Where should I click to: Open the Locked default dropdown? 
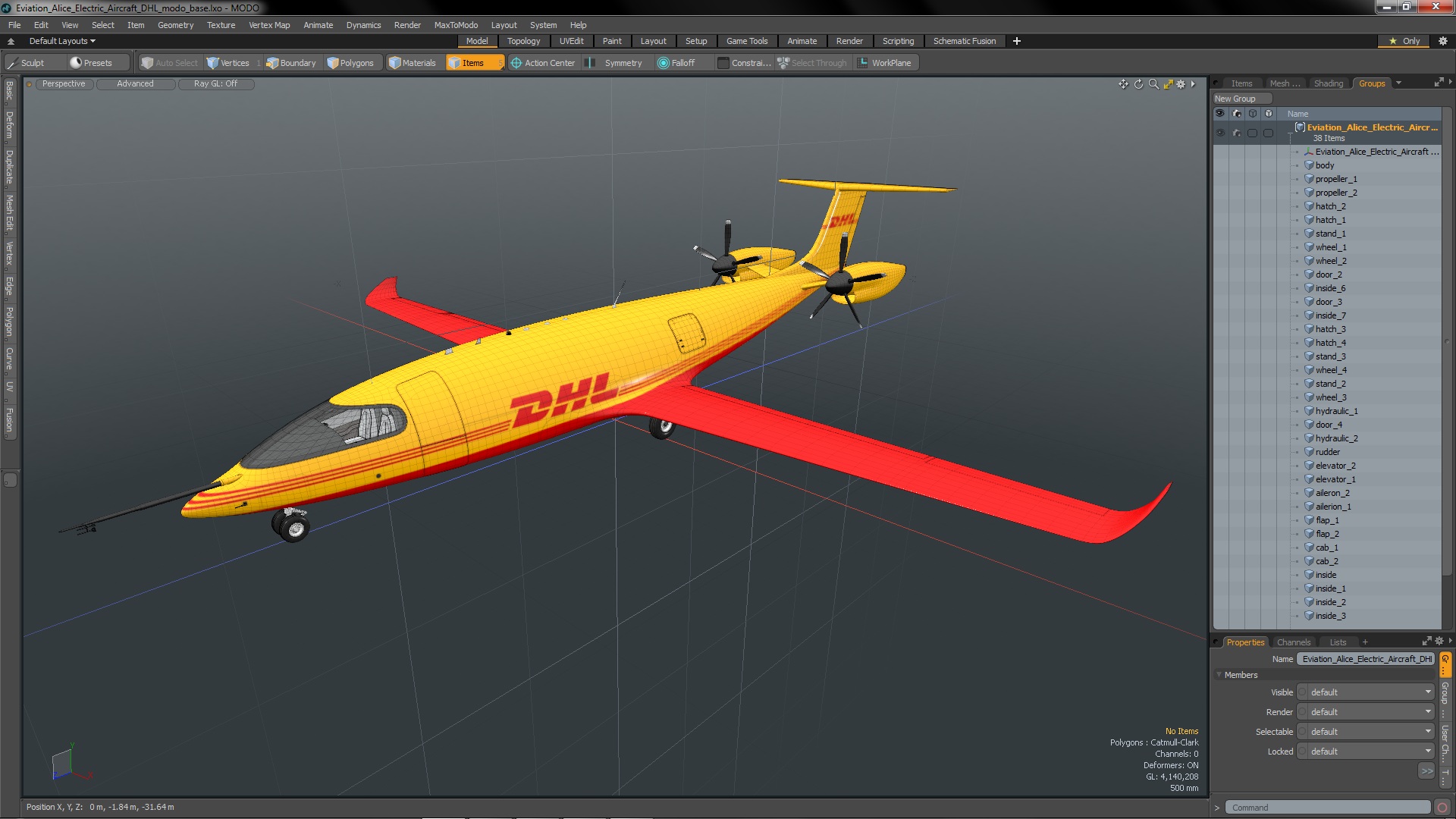click(1371, 752)
